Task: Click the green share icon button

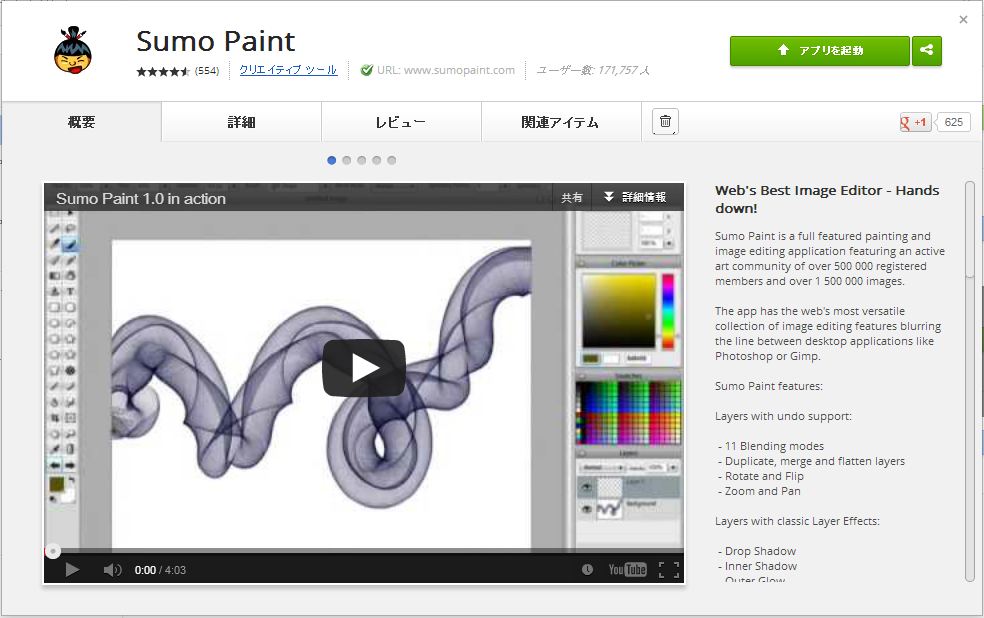Action: [927, 51]
